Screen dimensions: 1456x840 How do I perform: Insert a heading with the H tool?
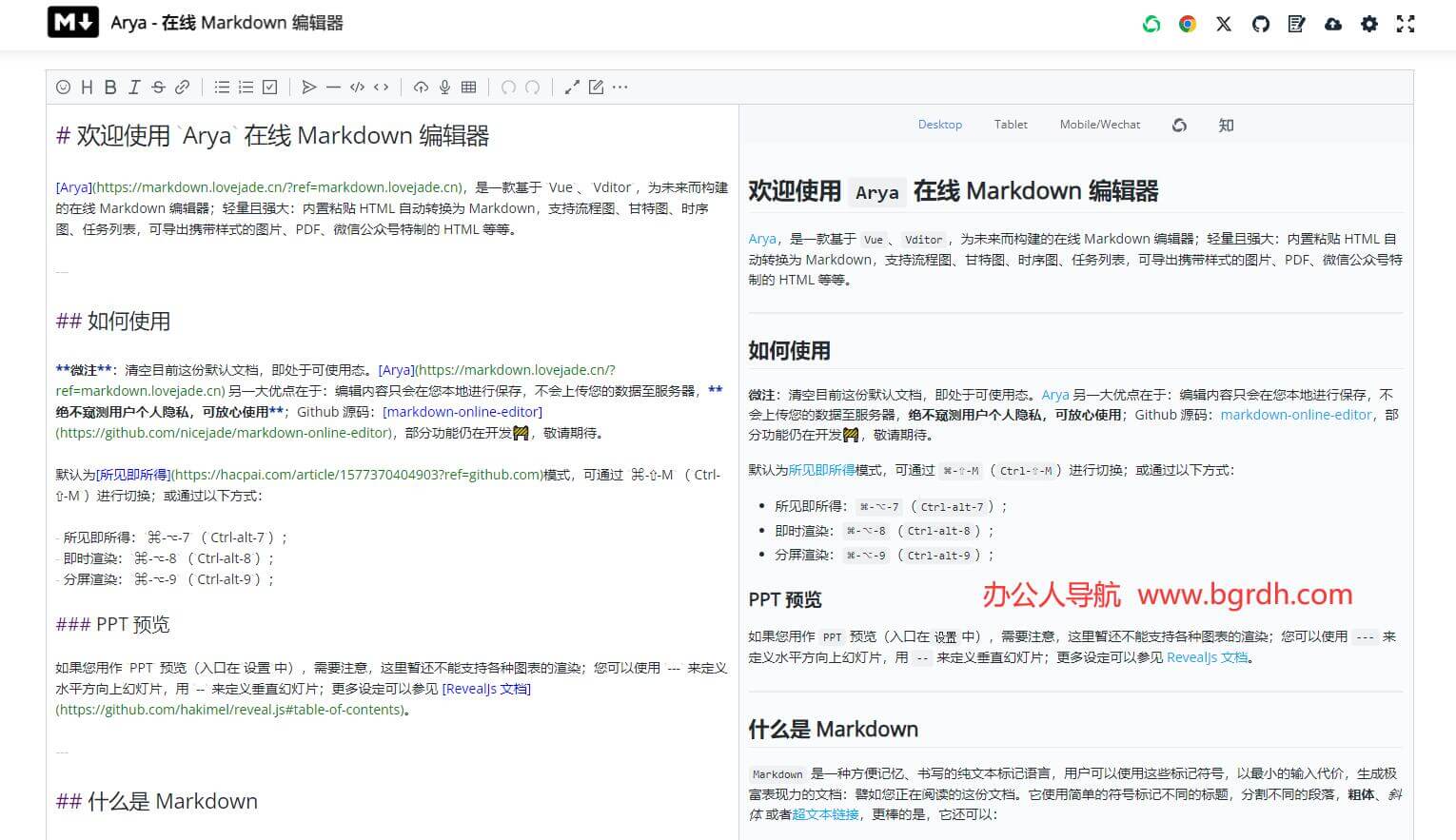point(87,88)
